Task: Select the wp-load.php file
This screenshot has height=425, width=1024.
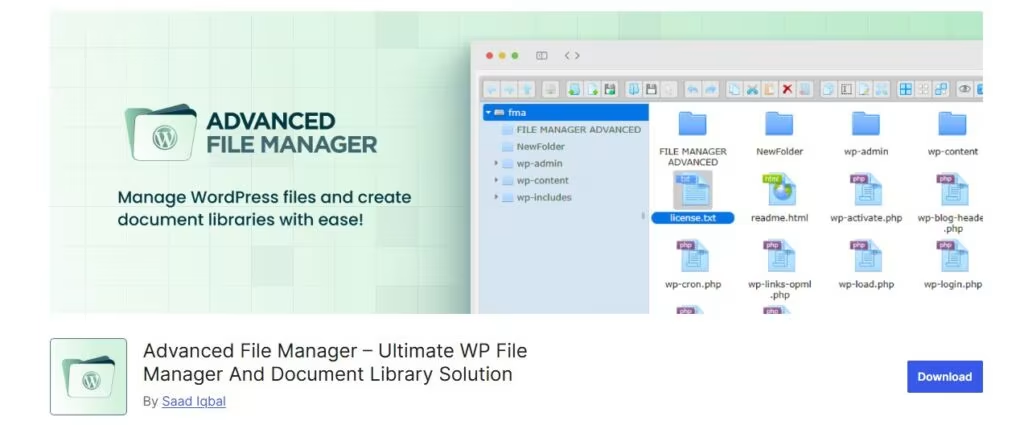Action: coord(866,264)
